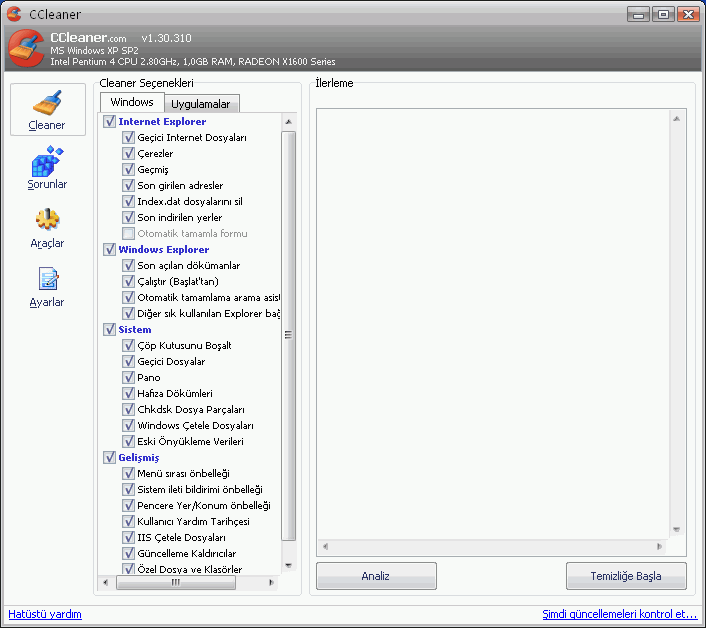
Task: Toggle Çöp Kutusunu Boşalt checkbox
Action: coord(128,345)
